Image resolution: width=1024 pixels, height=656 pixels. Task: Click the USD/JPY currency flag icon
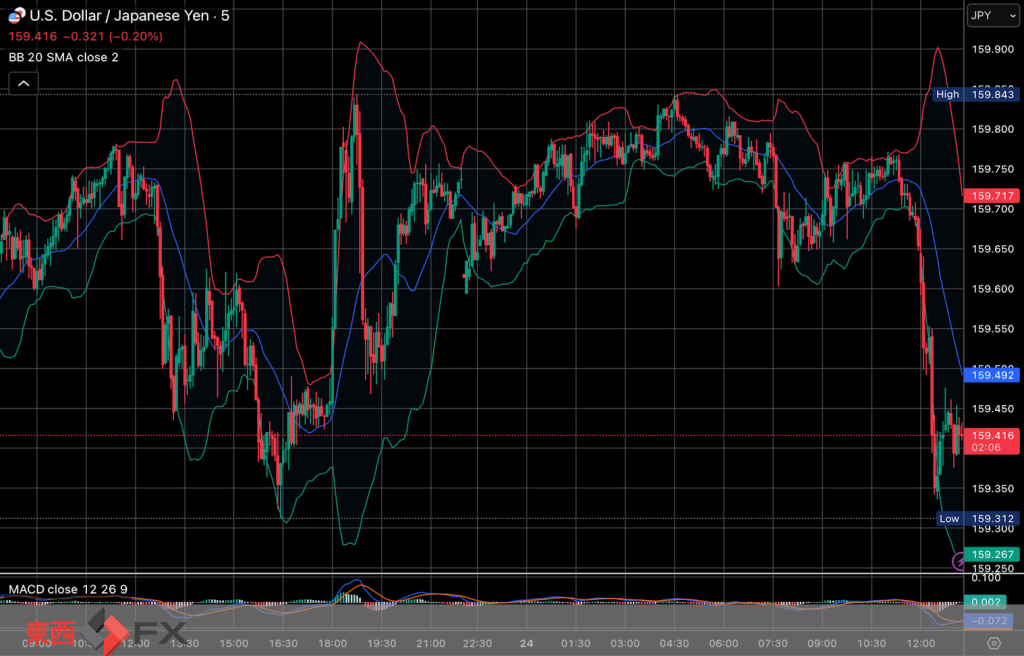click(16, 16)
